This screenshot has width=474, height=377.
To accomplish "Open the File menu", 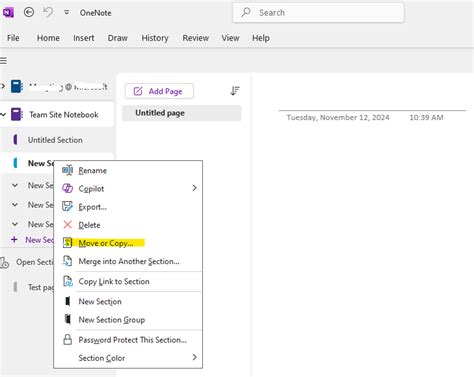I will [x=13, y=38].
